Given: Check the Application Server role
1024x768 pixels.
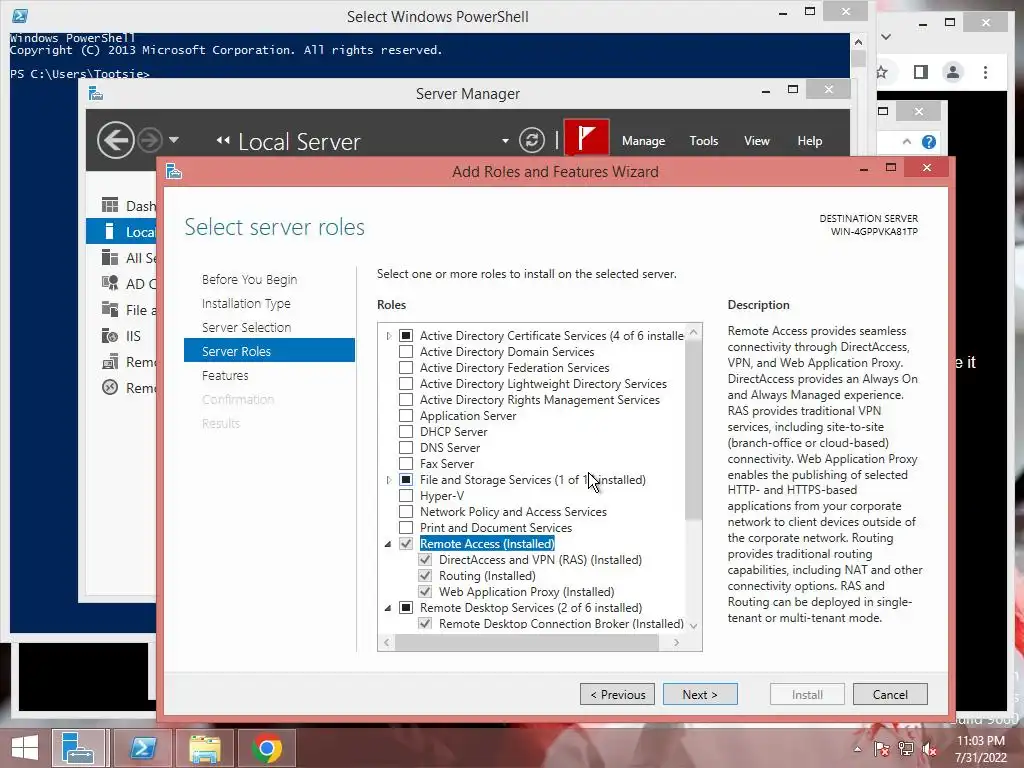Looking at the screenshot, I should click(x=406, y=415).
